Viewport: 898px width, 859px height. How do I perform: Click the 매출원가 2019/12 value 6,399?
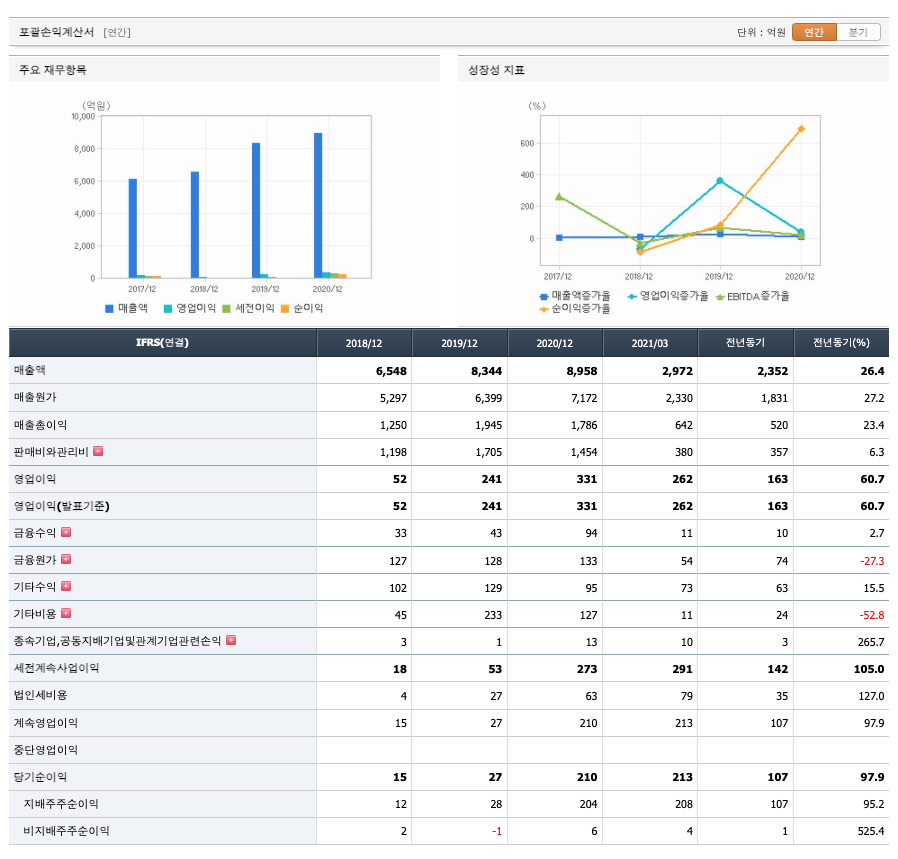(x=488, y=398)
